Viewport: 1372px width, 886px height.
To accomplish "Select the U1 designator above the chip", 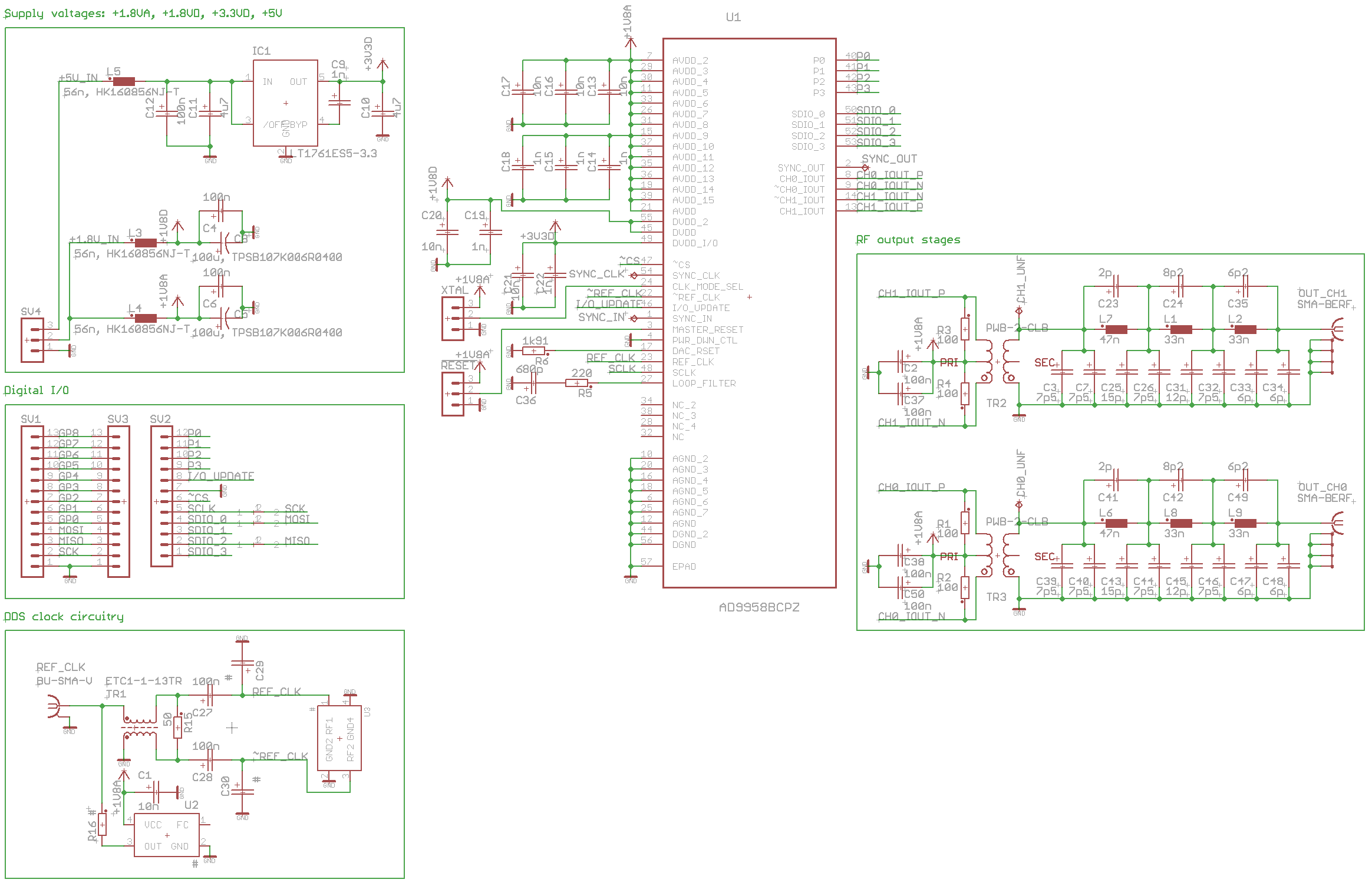I will click(x=733, y=17).
